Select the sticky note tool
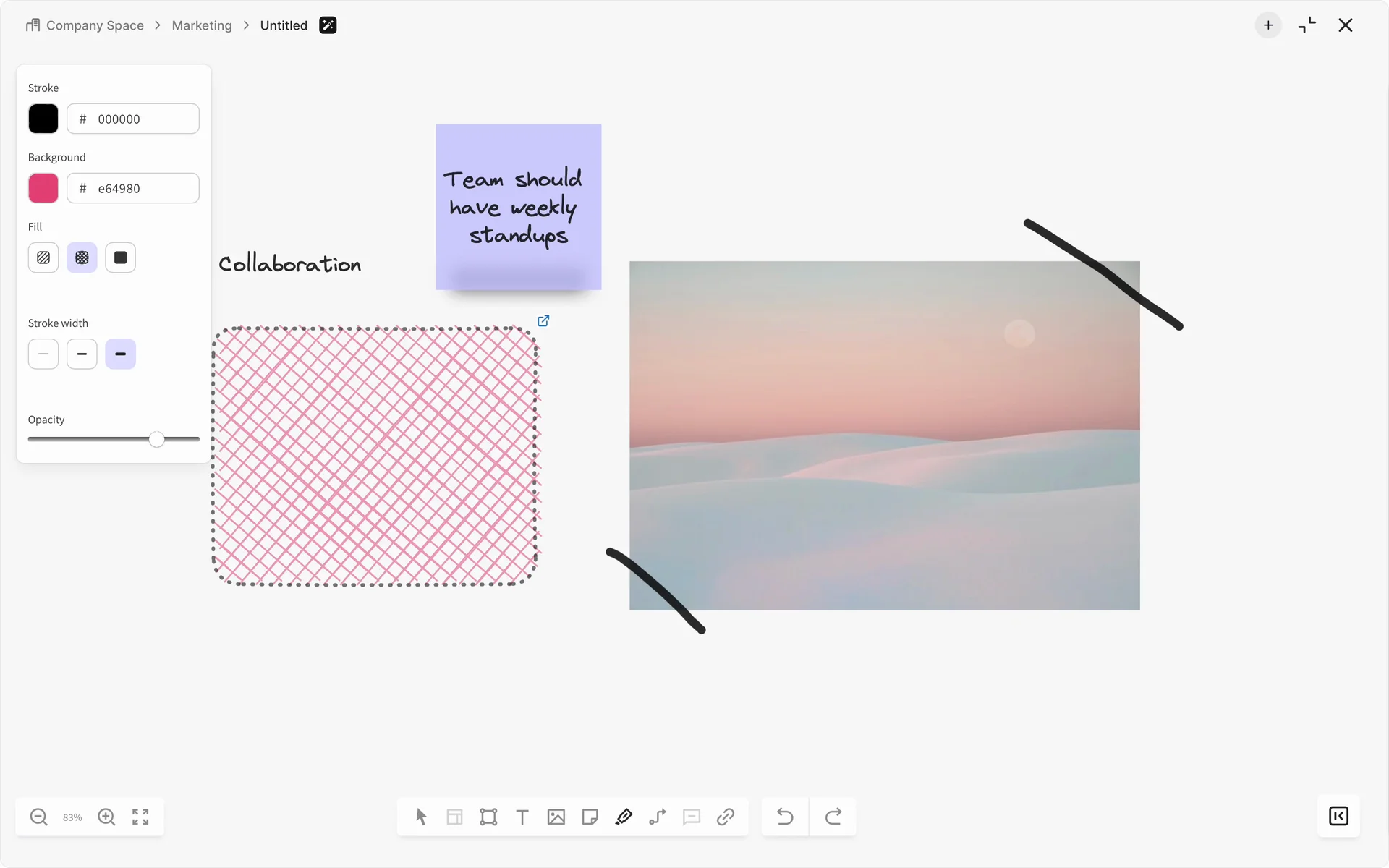 (590, 817)
